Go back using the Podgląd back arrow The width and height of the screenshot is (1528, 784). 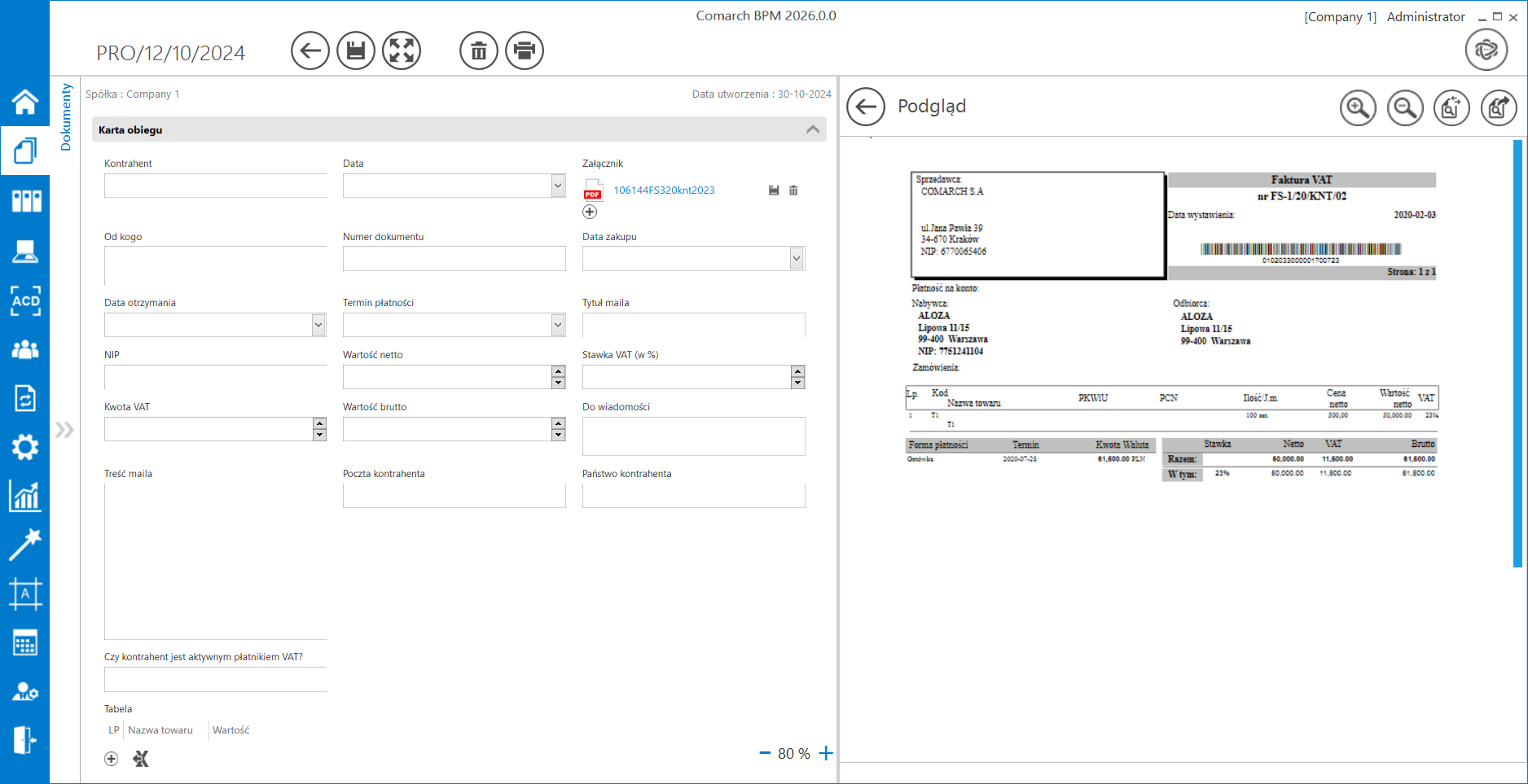click(865, 107)
